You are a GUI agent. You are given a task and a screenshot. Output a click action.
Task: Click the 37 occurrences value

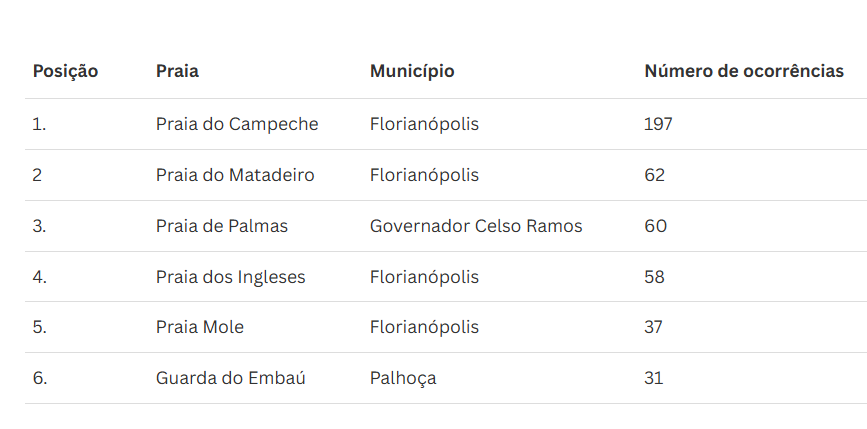click(x=654, y=327)
